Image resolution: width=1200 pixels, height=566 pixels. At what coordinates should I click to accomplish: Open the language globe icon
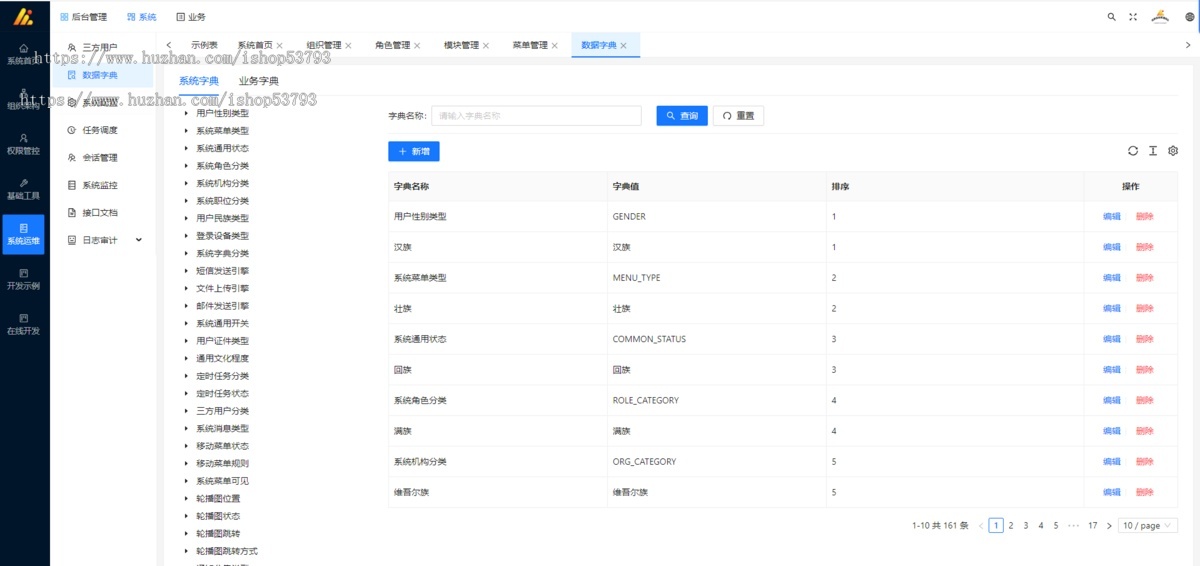pyautogui.click(x=1190, y=17)
